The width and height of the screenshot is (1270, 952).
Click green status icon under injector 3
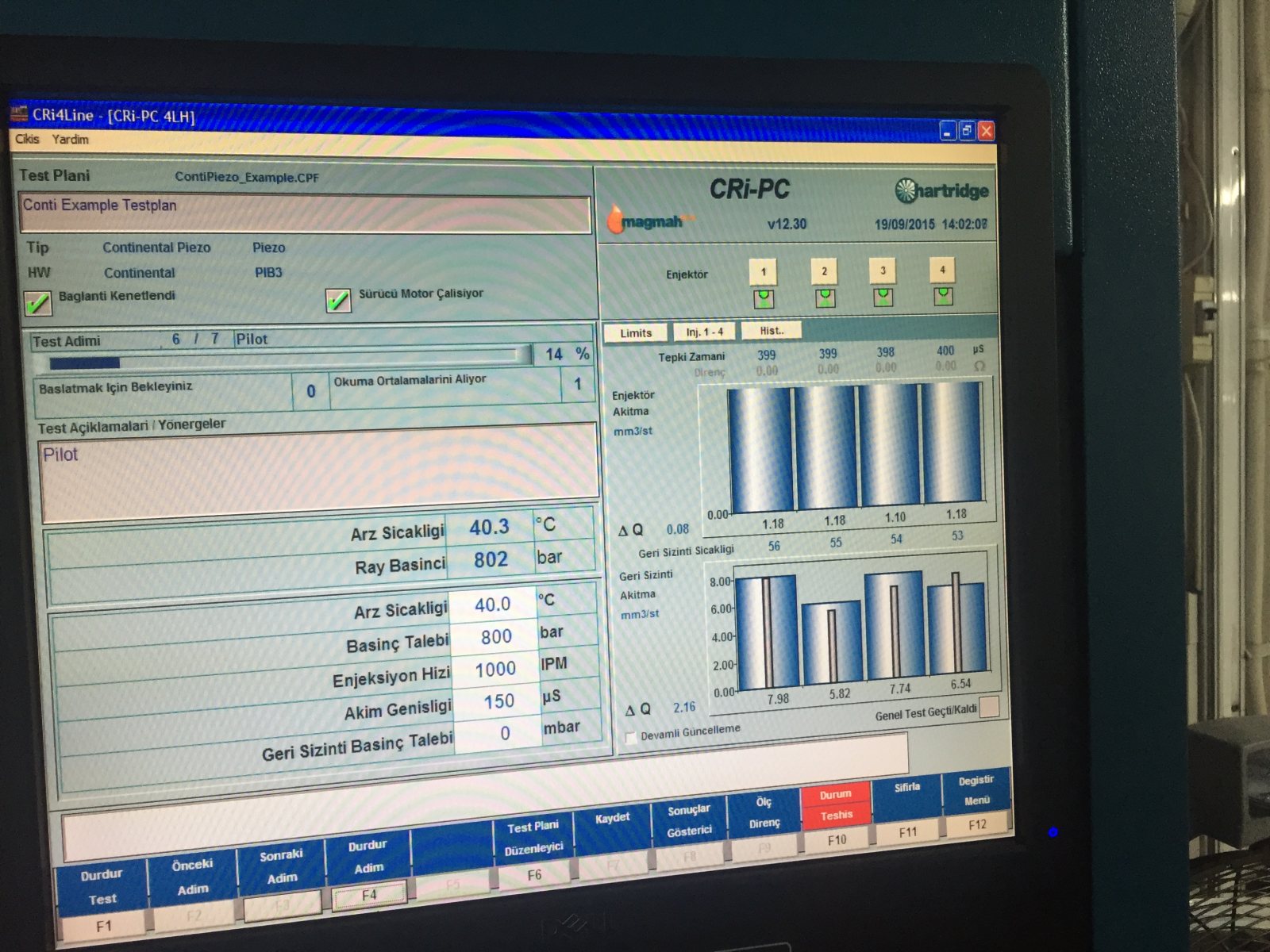[x=883, y=297]
